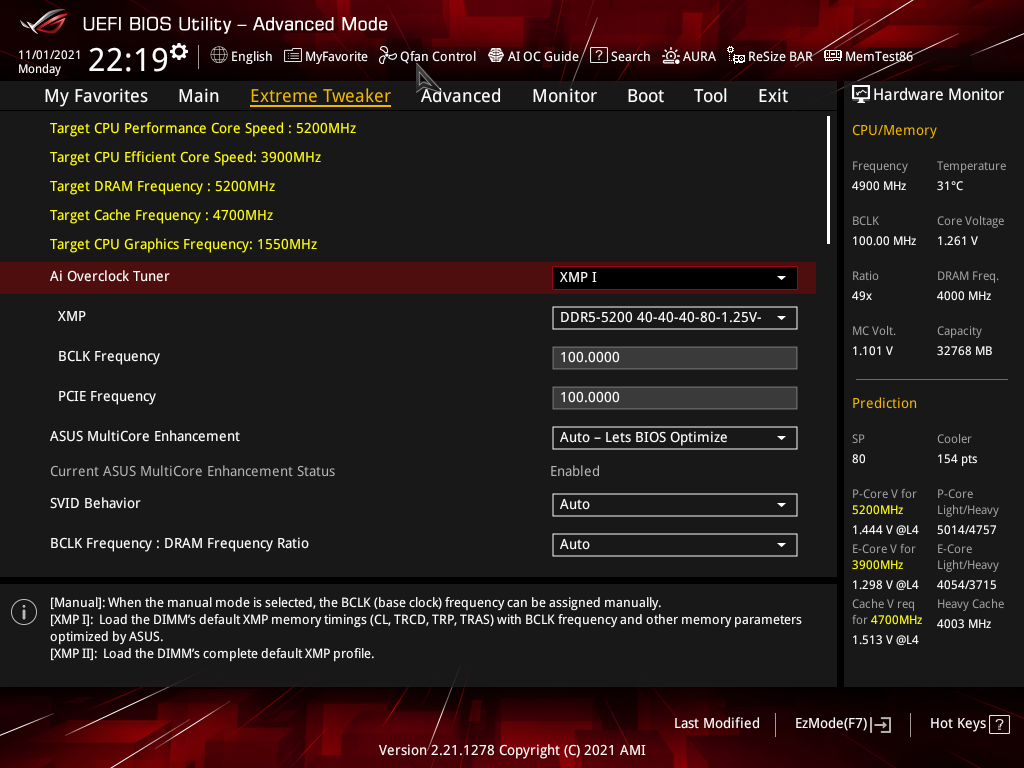Open MyFavorite list icon
This screenshot has width=1024, height=768.
coord(293,56)
